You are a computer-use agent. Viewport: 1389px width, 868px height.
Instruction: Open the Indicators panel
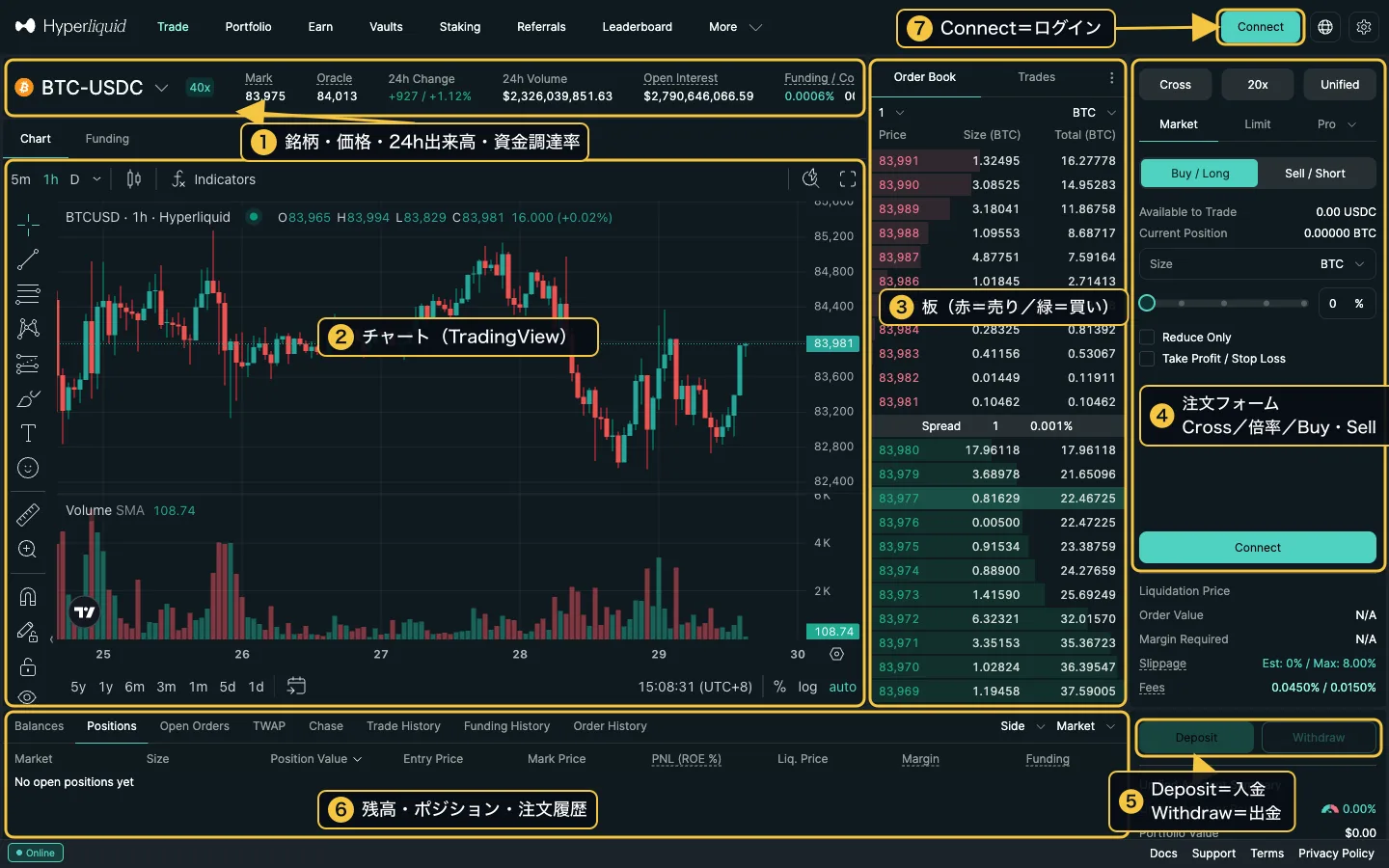(213, 179)
